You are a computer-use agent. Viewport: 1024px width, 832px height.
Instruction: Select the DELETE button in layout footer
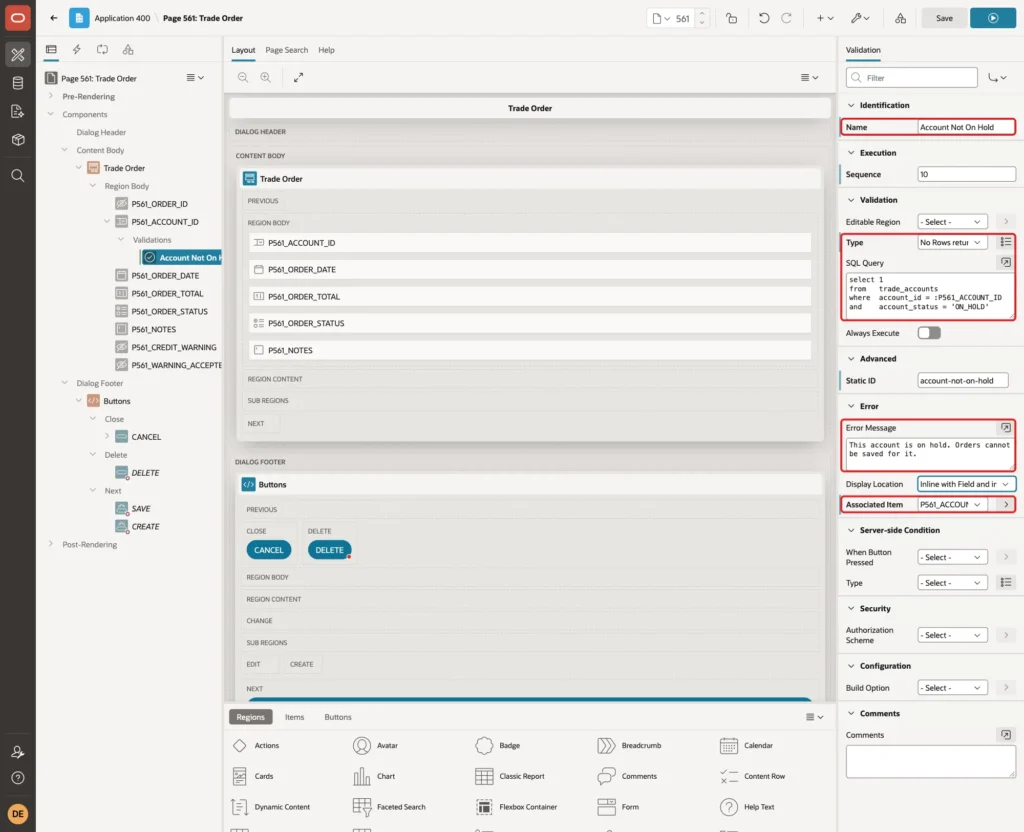click(329, 550)
